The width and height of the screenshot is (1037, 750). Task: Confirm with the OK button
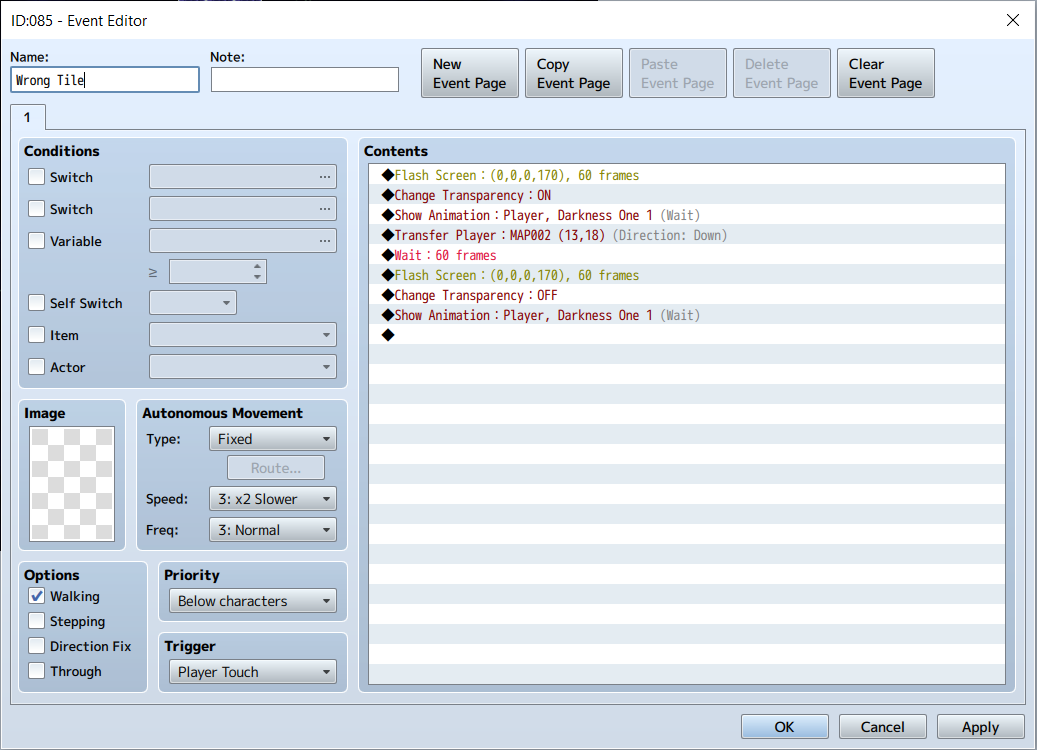[784, 727]
